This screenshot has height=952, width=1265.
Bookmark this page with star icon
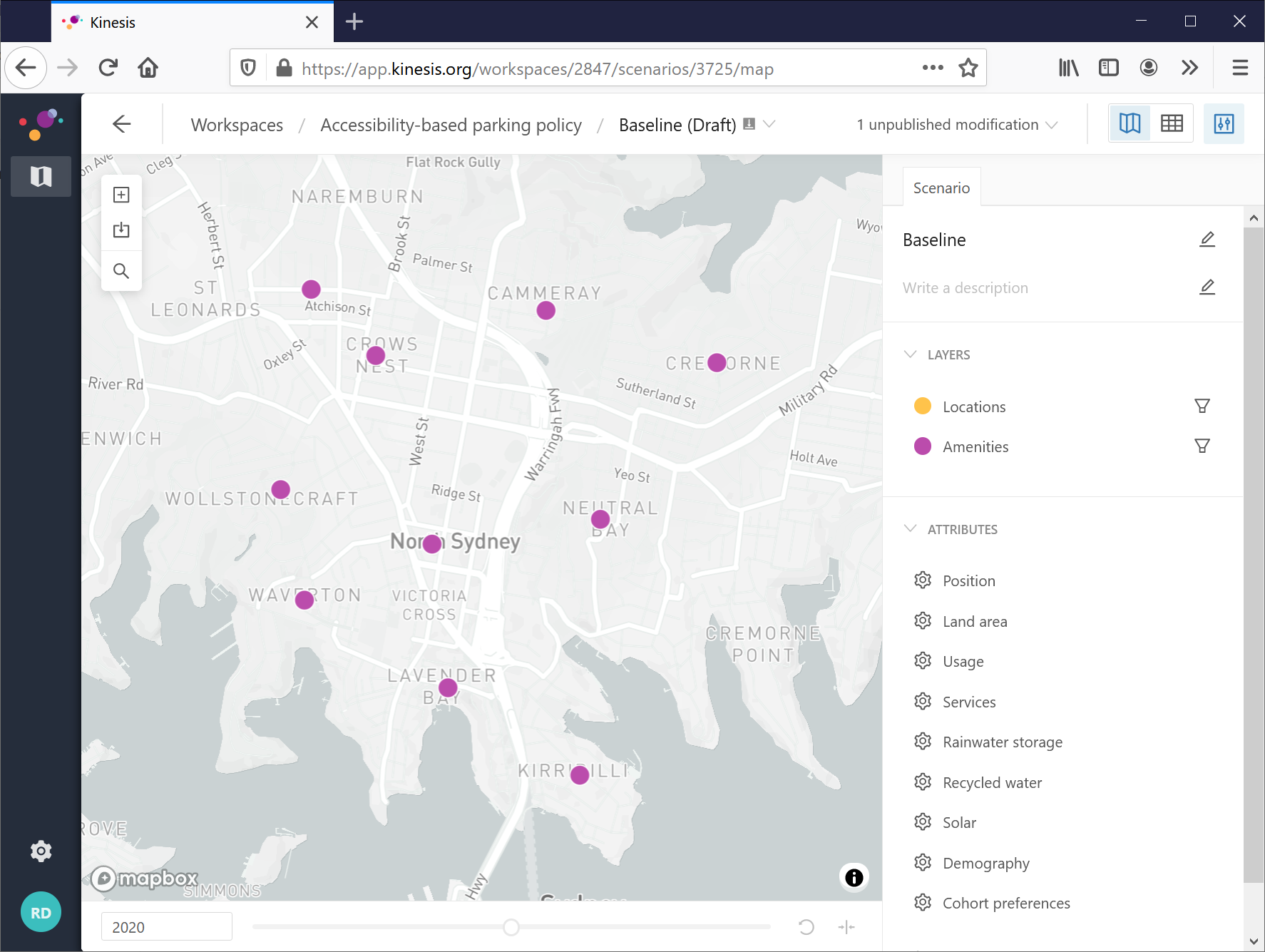968,68
